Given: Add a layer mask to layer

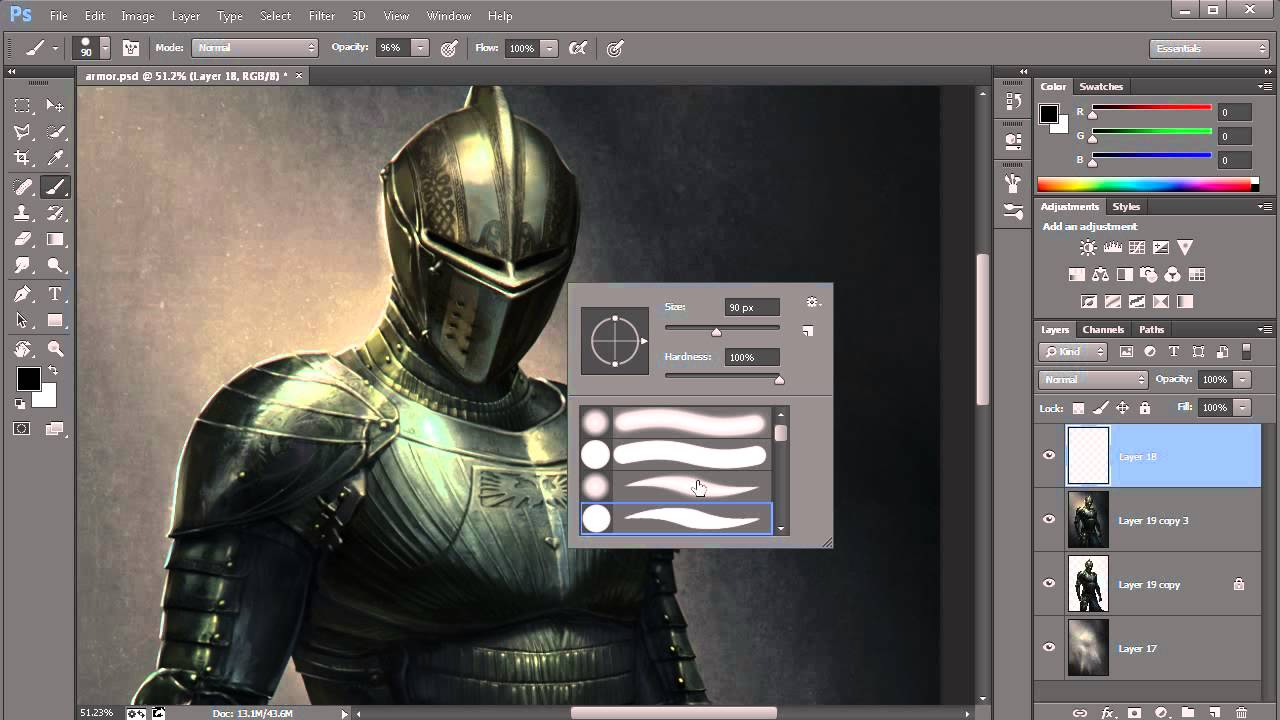Looking at the screenshot, I should click(1134, 713).
